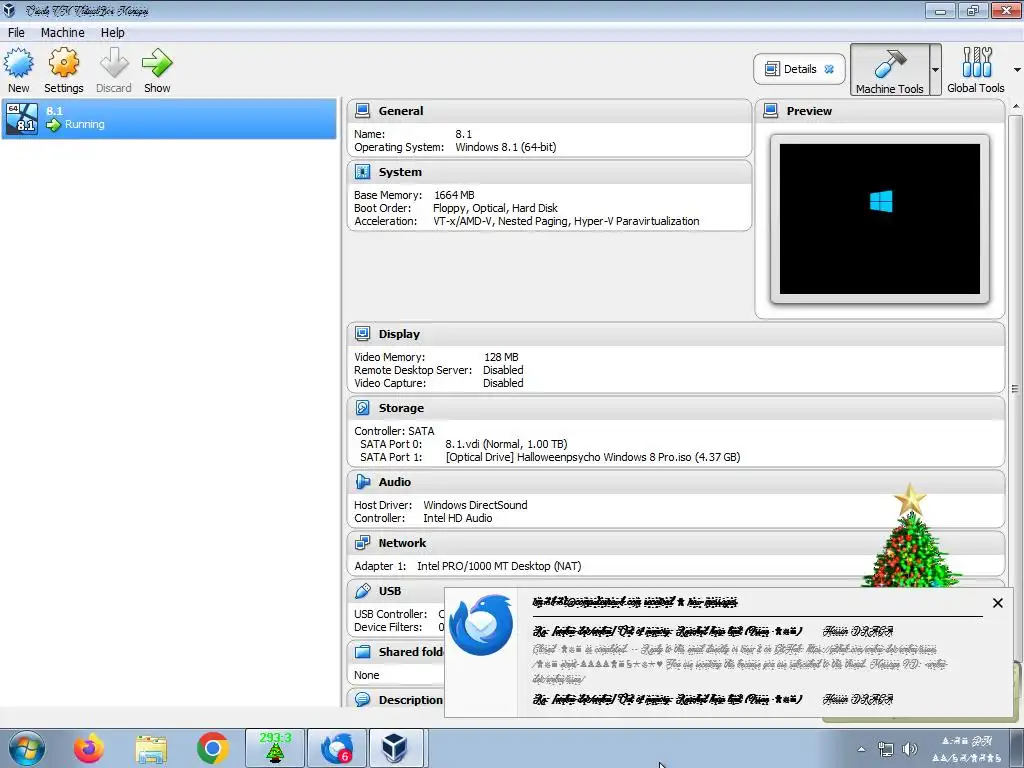
Task: Open the File menu
Action: point(16,33)
